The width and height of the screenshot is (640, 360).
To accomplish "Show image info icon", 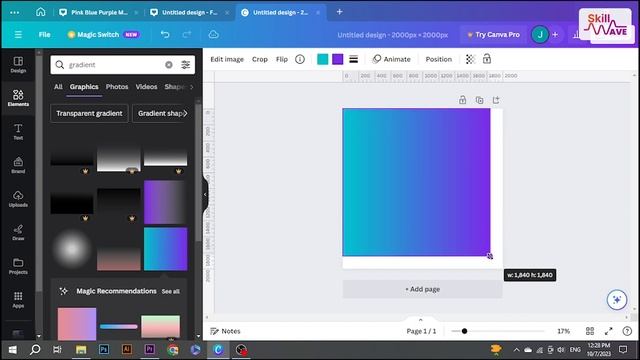I will click(x=300, y=59).
